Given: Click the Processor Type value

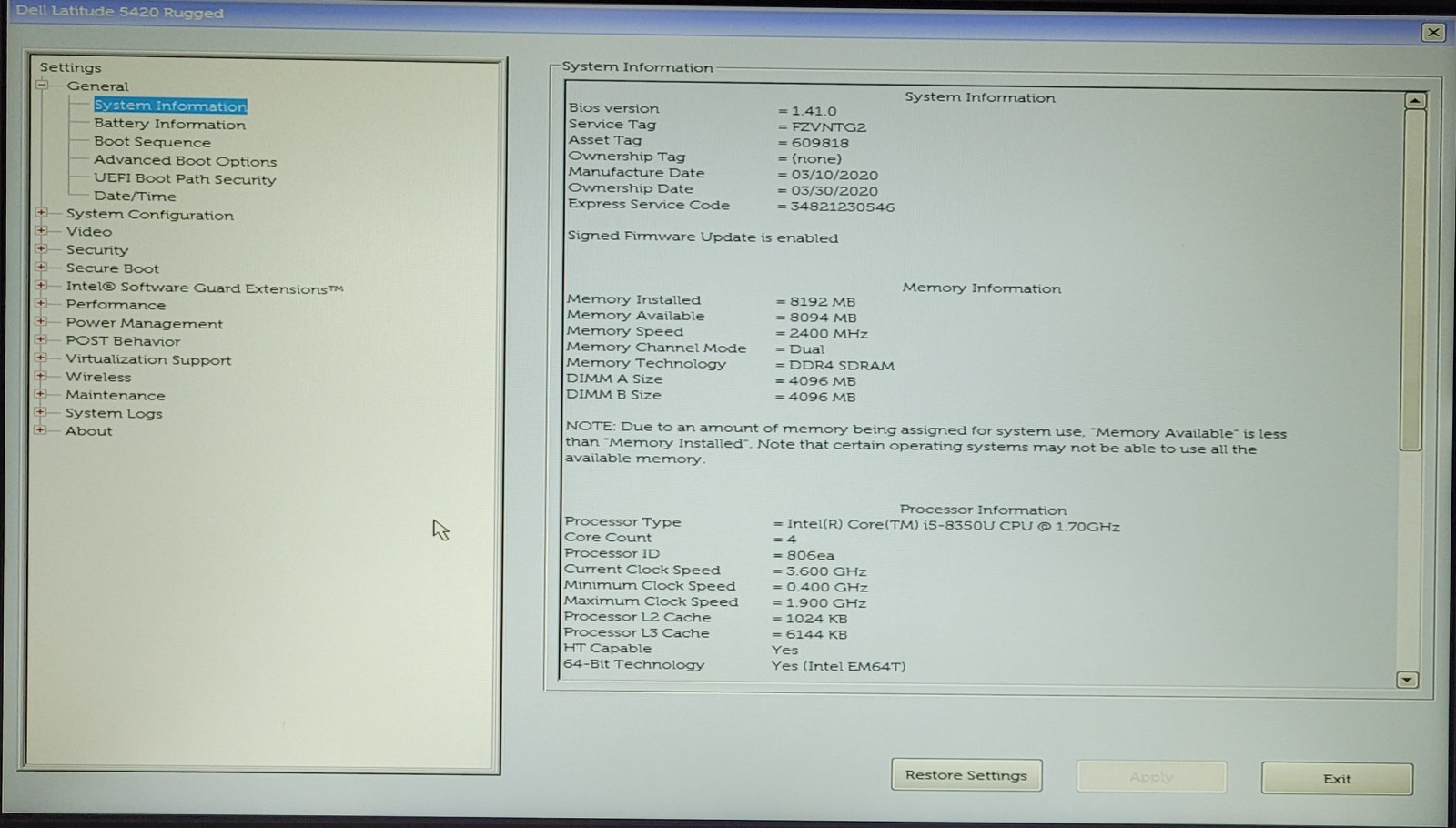Looking at the screenshot, I should click(x=953, y=526).
